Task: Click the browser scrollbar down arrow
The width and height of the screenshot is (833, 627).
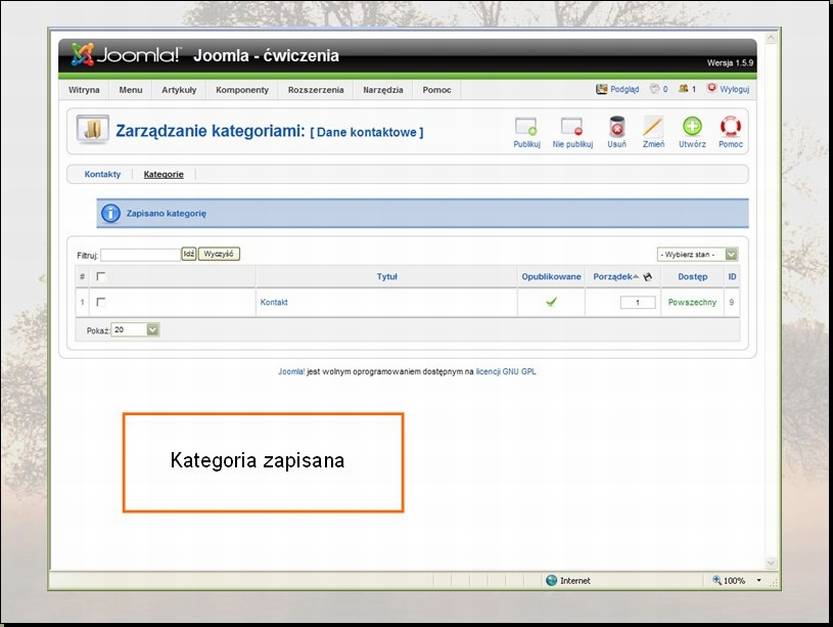Action: [771, 563]
